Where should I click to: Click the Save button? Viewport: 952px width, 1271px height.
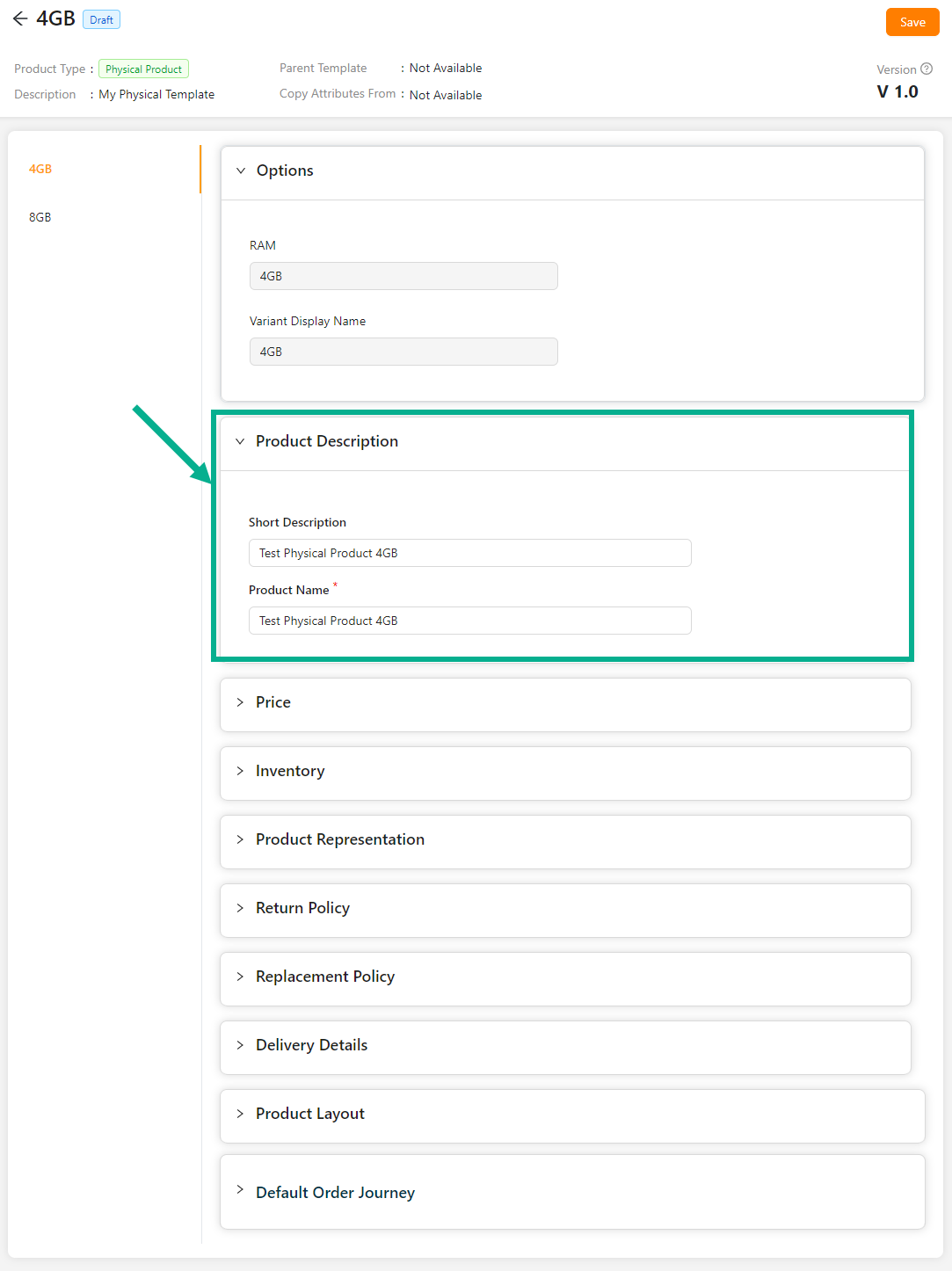912,22
